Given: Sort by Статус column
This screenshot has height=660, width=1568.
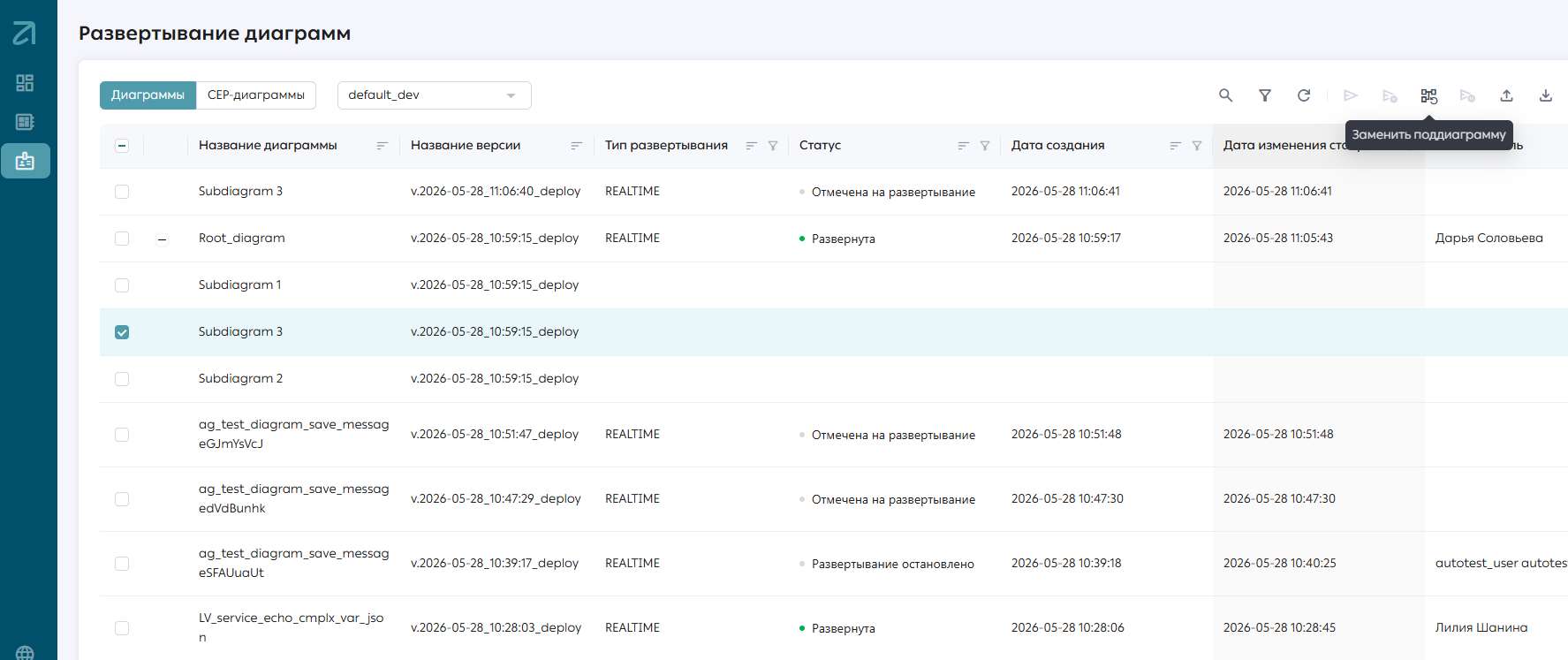Looking at the screenshot, I should click(x=963, y=146).
